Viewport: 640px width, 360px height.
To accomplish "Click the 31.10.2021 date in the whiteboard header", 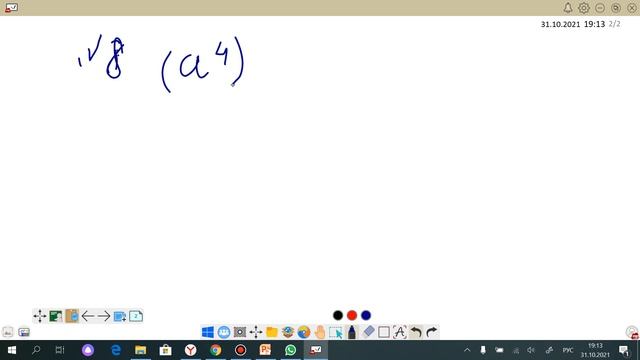I will 560,24.
